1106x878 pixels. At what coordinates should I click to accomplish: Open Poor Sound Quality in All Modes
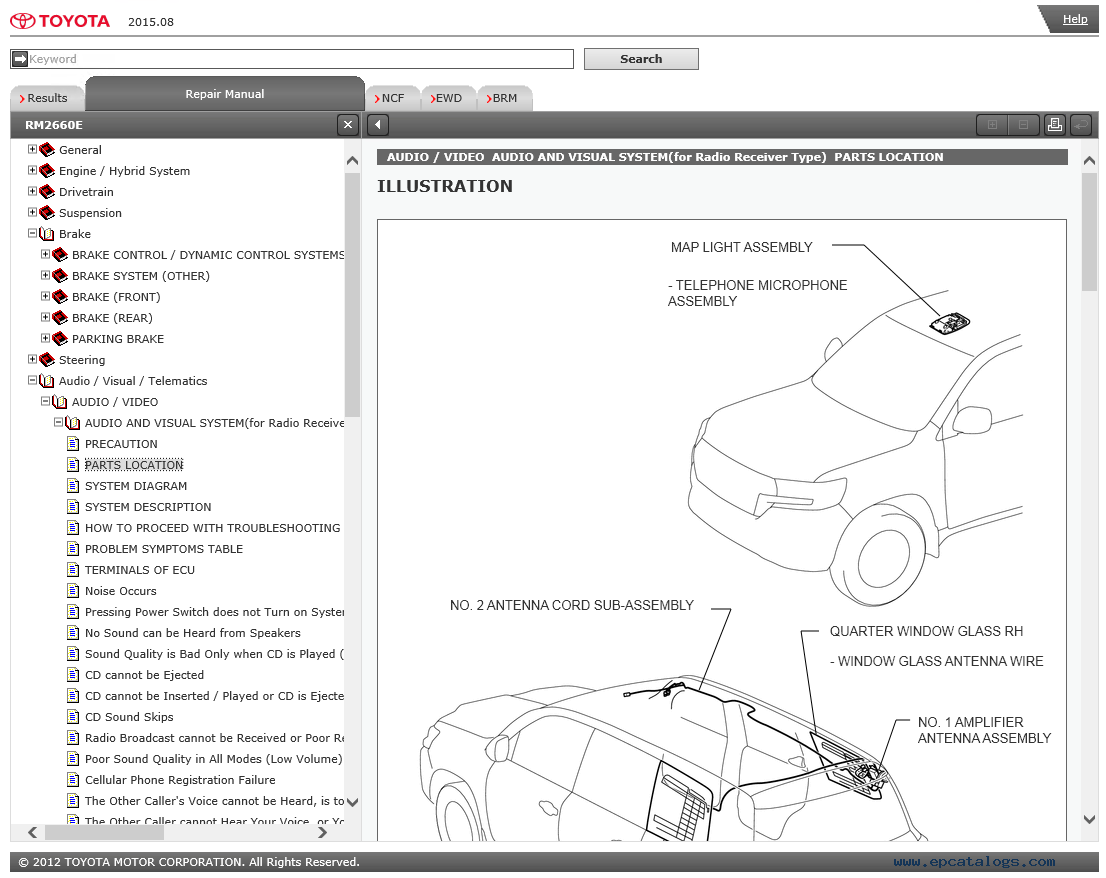(214, 759)
